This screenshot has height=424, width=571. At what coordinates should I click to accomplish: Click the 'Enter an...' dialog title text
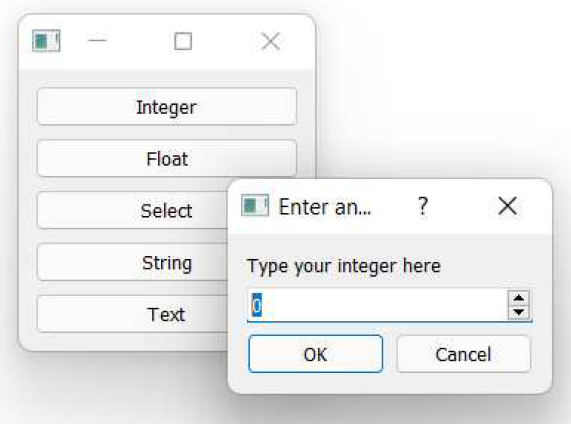tap(325, 207)
